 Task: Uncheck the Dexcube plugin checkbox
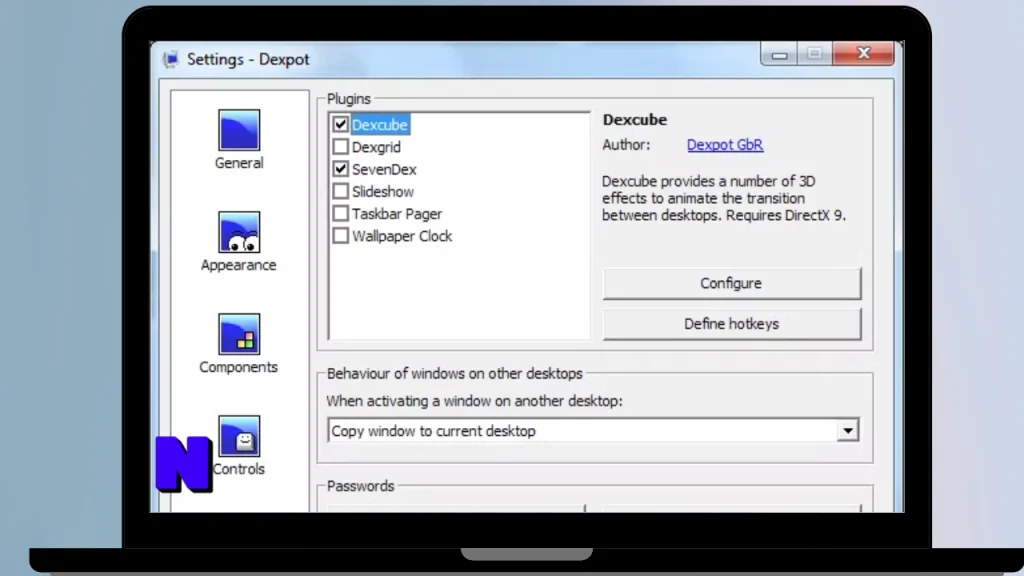pyautogui.click(x=340, y=124)
